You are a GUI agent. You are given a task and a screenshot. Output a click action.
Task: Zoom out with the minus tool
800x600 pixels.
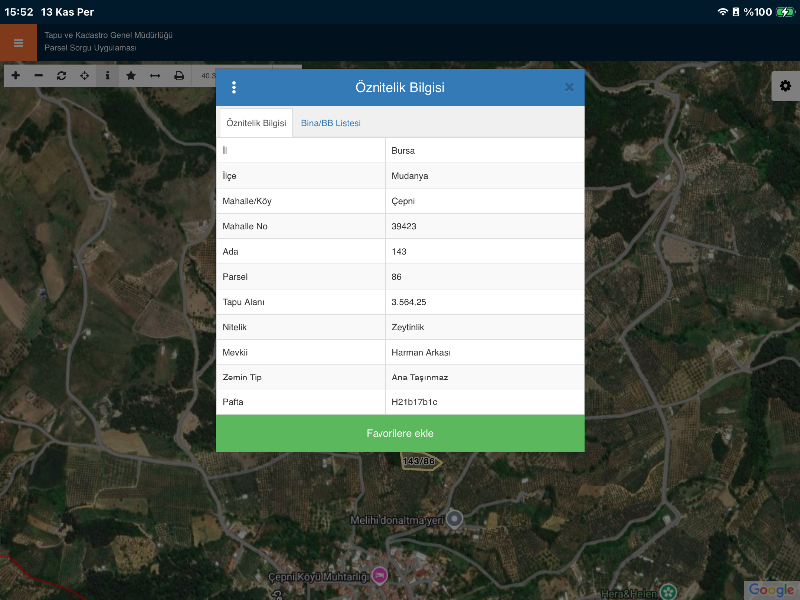(x=39, y=76)
